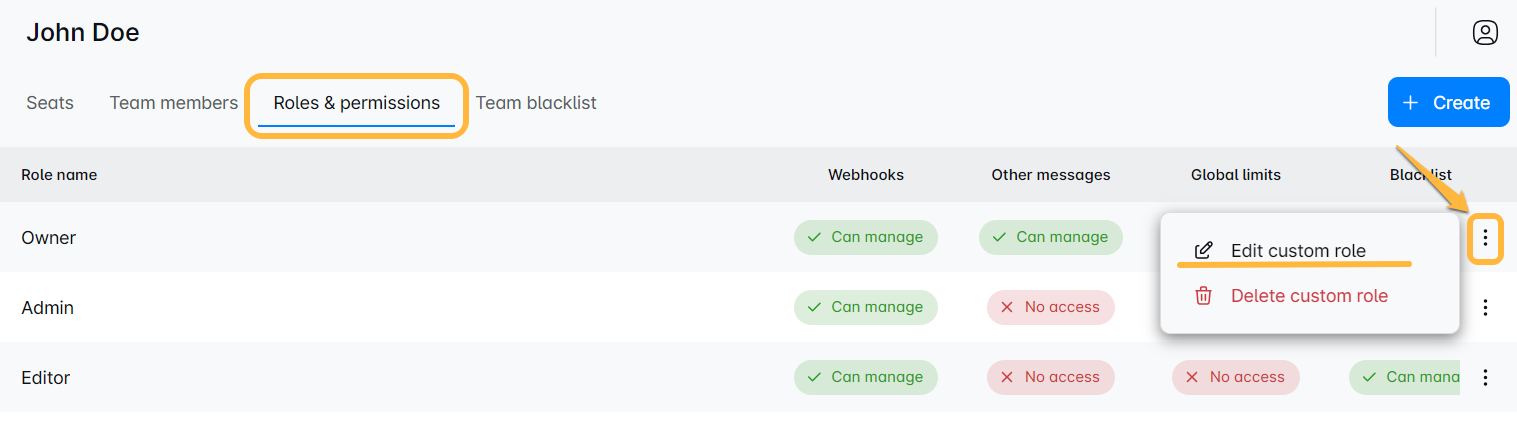Click the Owner role name row
This screenshot has height=447, width=1517.
pyautogui.click(x=49, y=237)
